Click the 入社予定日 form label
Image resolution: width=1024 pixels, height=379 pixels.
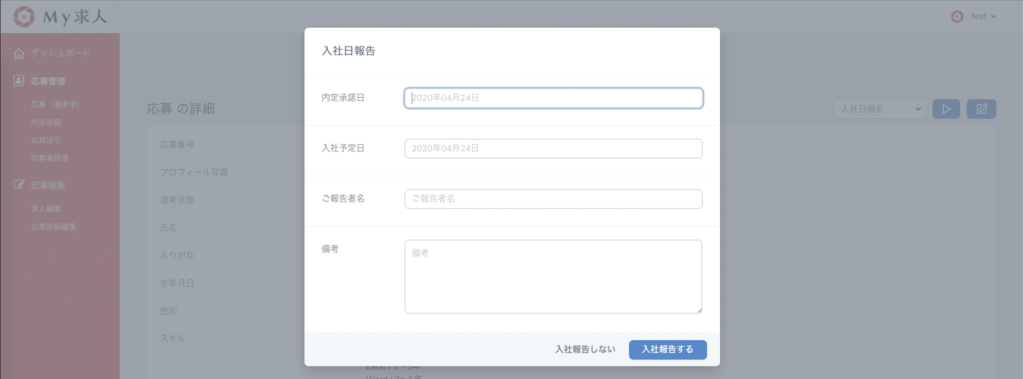[343, 148]
